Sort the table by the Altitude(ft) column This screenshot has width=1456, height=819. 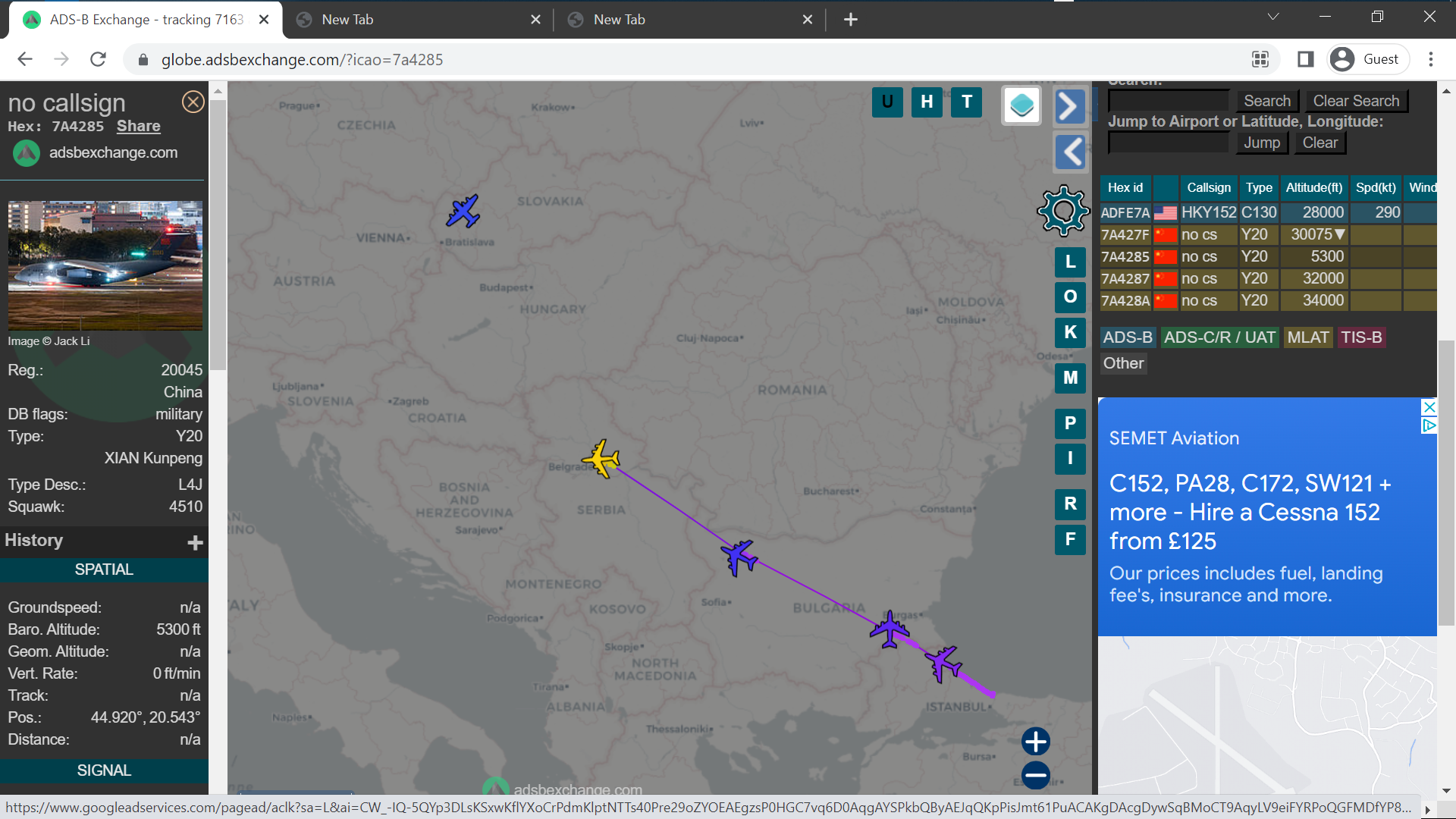pyautogui.click(x=1313, y=187)
